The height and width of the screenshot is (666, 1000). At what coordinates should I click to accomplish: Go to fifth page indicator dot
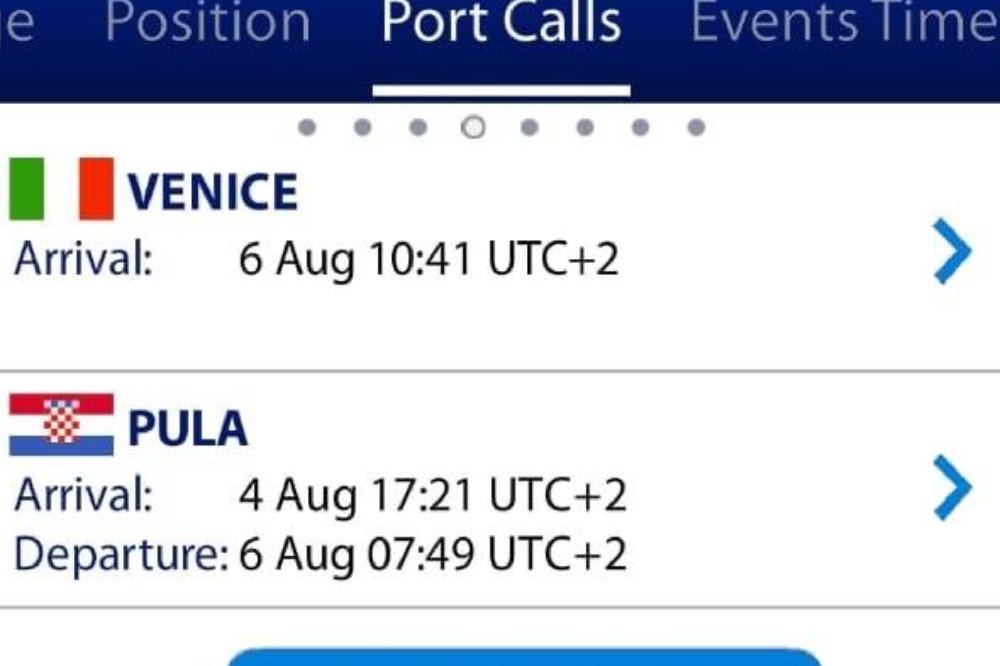click(x=529, y=128)
